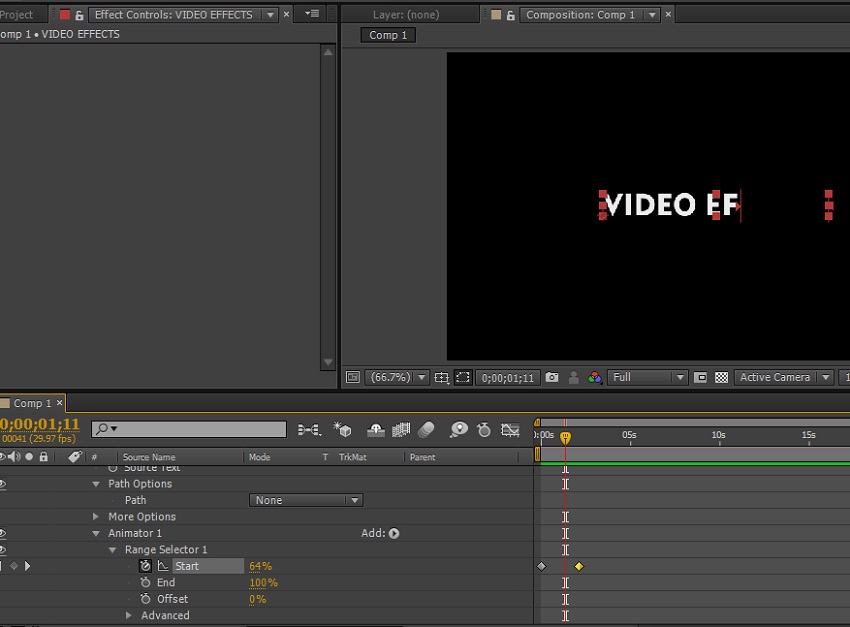Viewport: 850px width, 627px height.
Task: Enable stopwatch for the End property
Action: point(145,583)
